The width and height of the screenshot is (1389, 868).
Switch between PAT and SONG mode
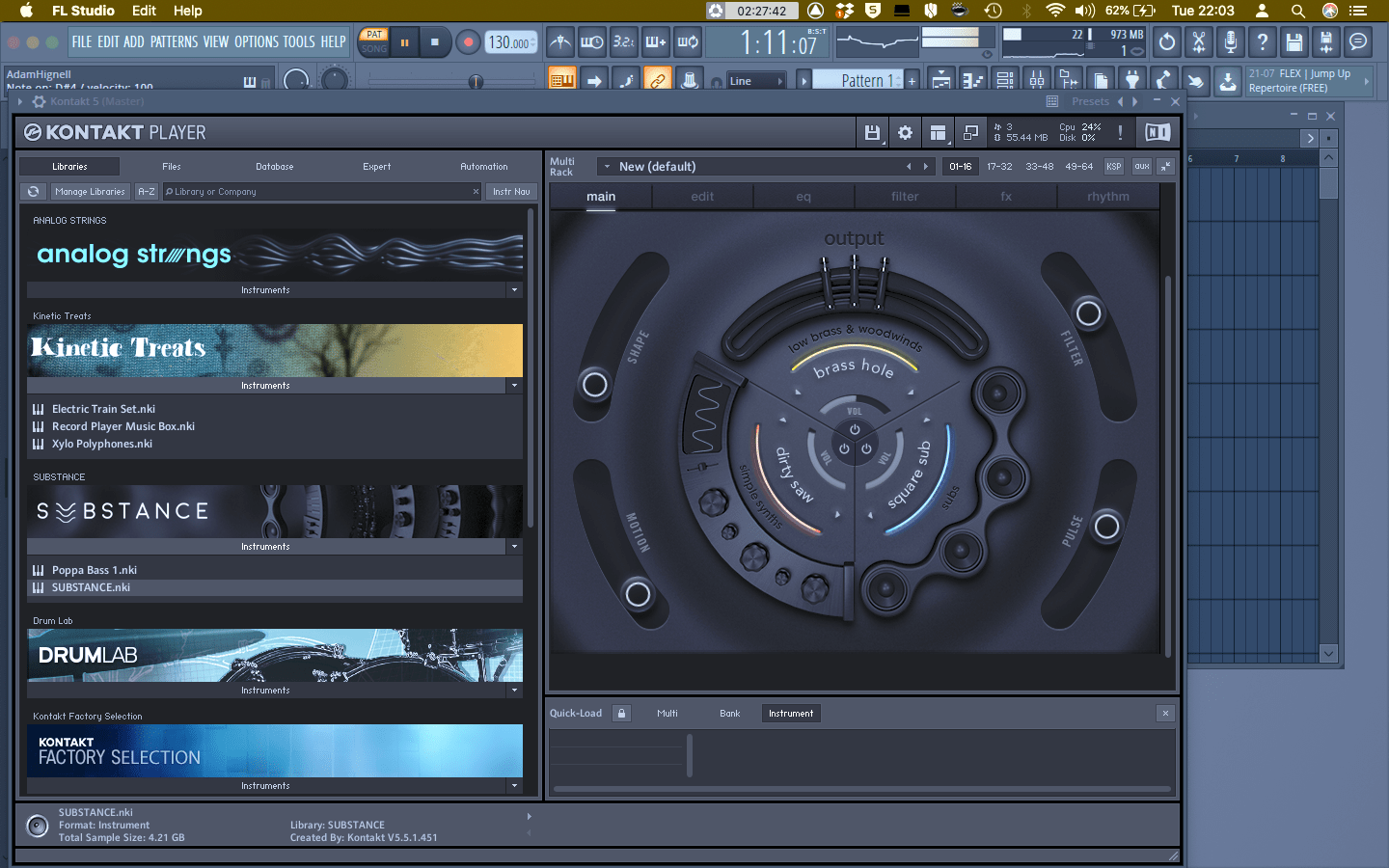click(374, 41)
